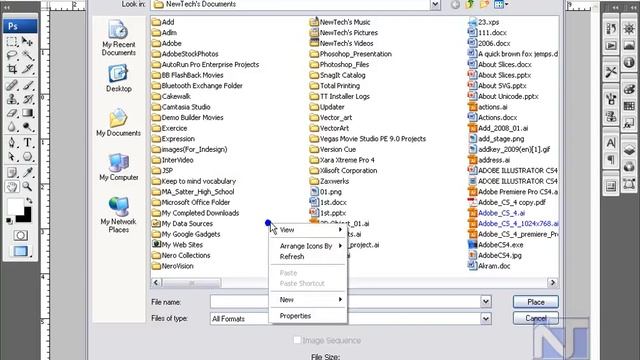Select the History Brush tool
The height and width of the screenshot is (360, 640).
pyautogui.click(x=27, y=99)
